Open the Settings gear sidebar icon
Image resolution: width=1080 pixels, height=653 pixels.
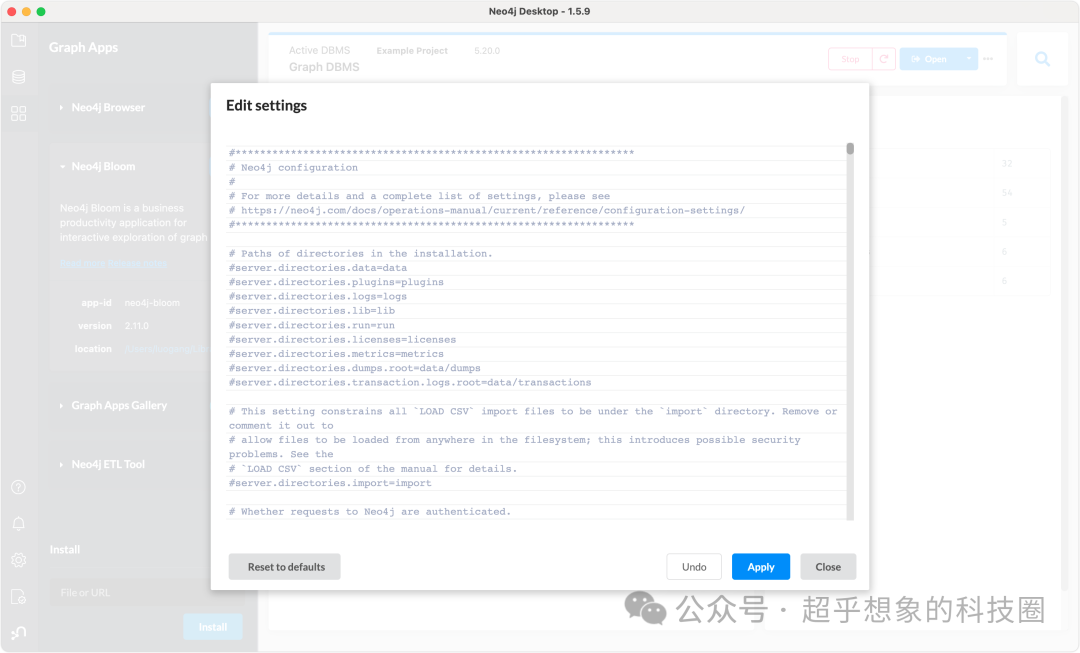point(19,560)
